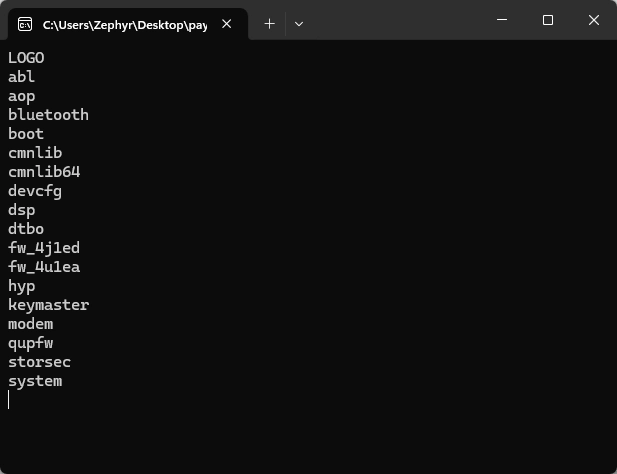Maximize the terminal window
The width and height of the screenshot is (617, 474).
(x=547, y=20)
